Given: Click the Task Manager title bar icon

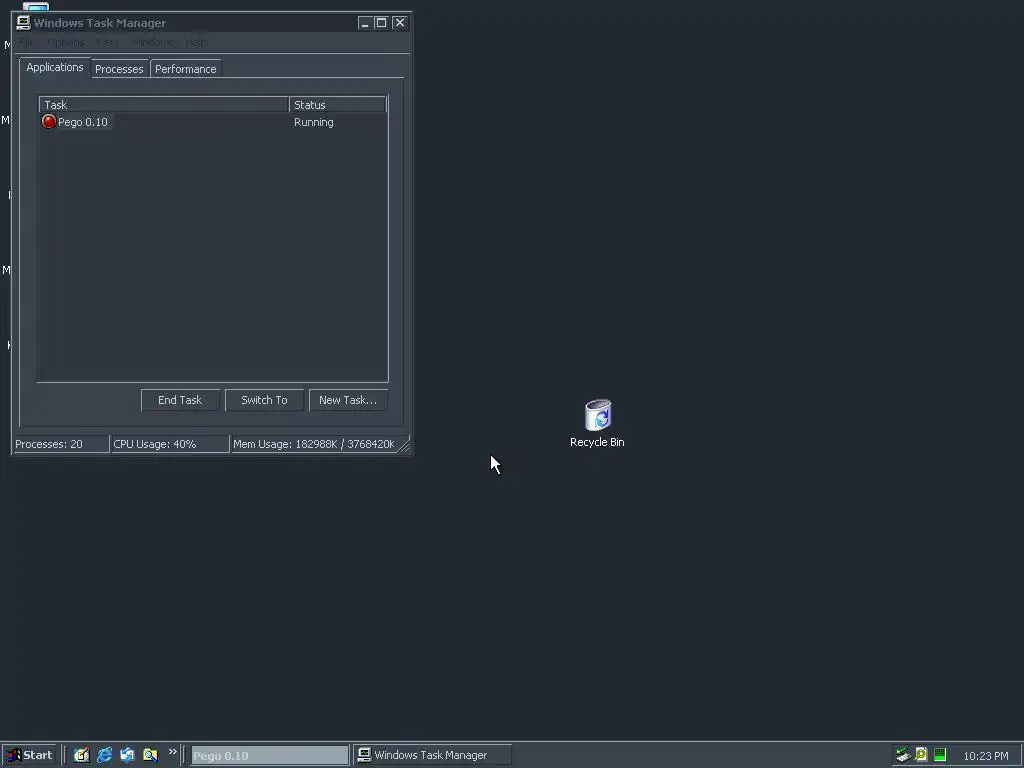Looking at the screenshot, I should pos(24,23).
